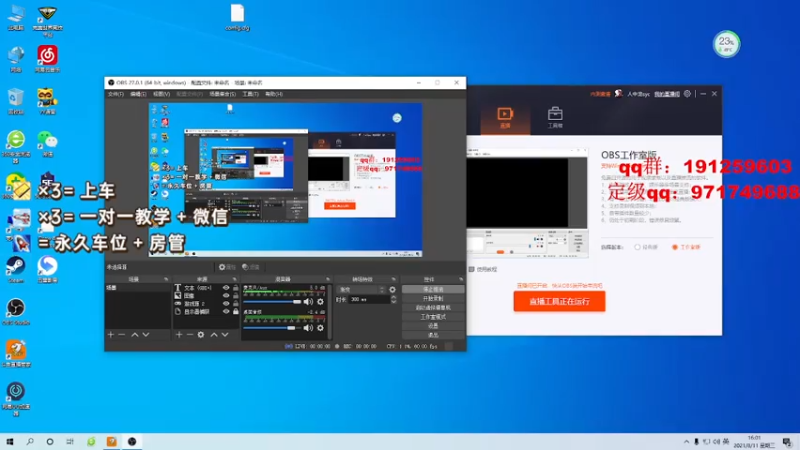This screenshot has width=800, height=450.
Task: Toggle lock on Display Capture source
Action: [235, 311]
